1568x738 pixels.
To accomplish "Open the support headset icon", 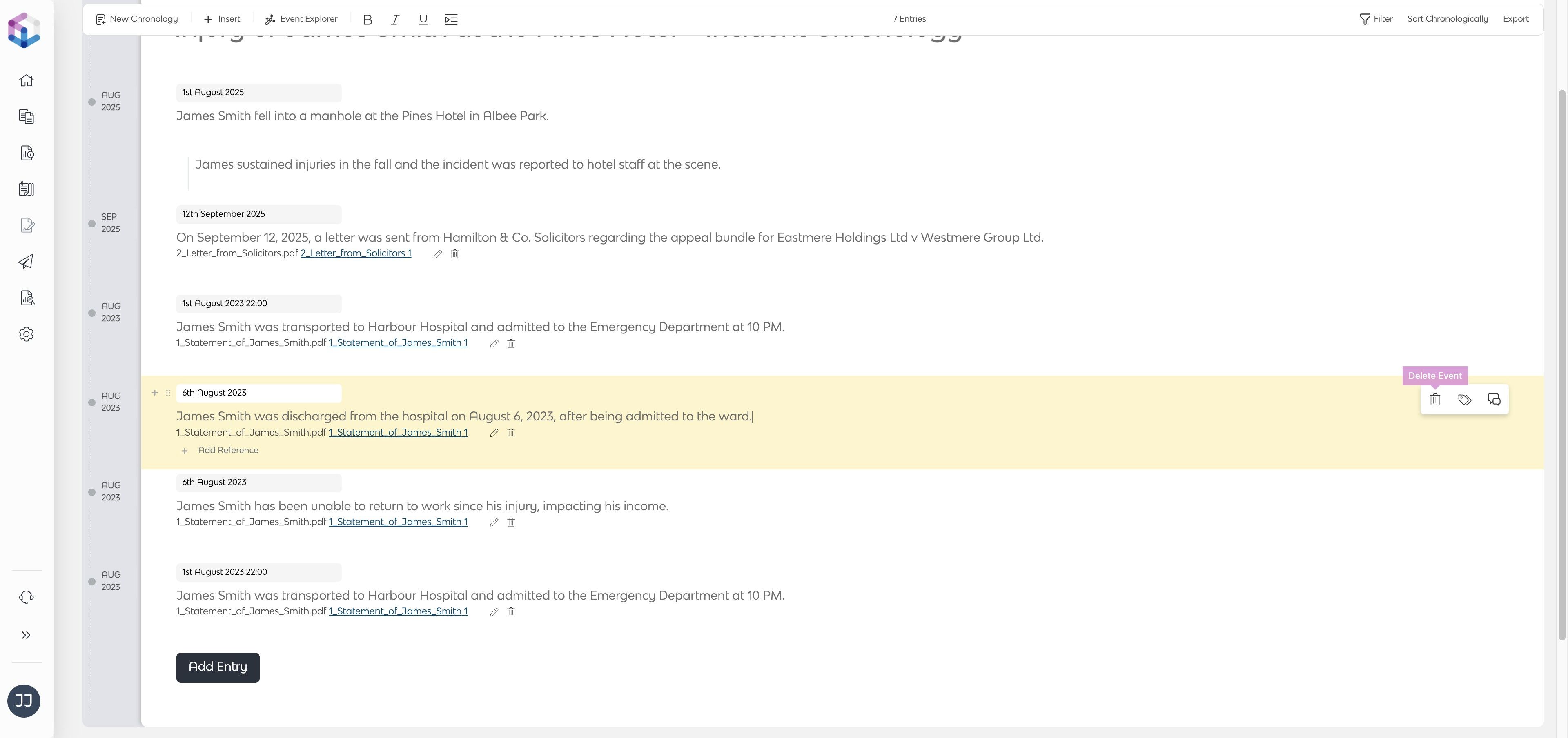I will pyautogui.click(x=26, y=598).
